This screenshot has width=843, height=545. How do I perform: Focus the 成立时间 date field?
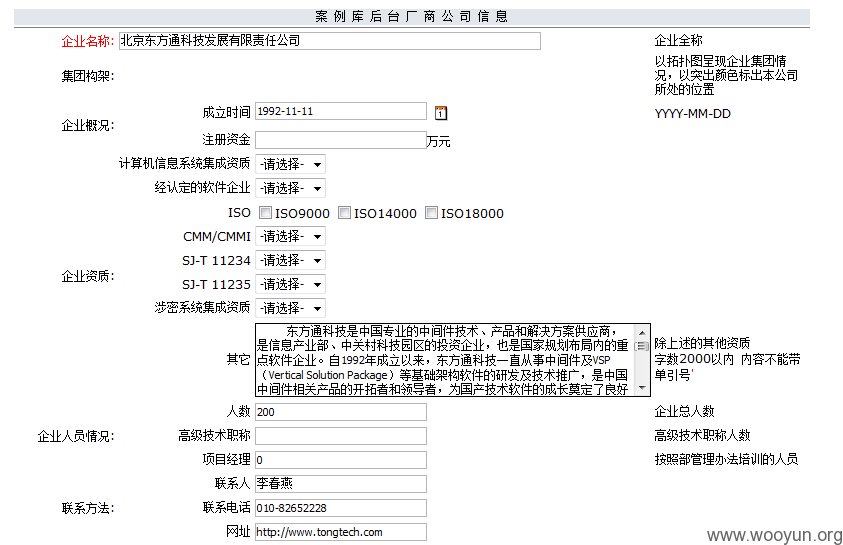tap(341, 111)
